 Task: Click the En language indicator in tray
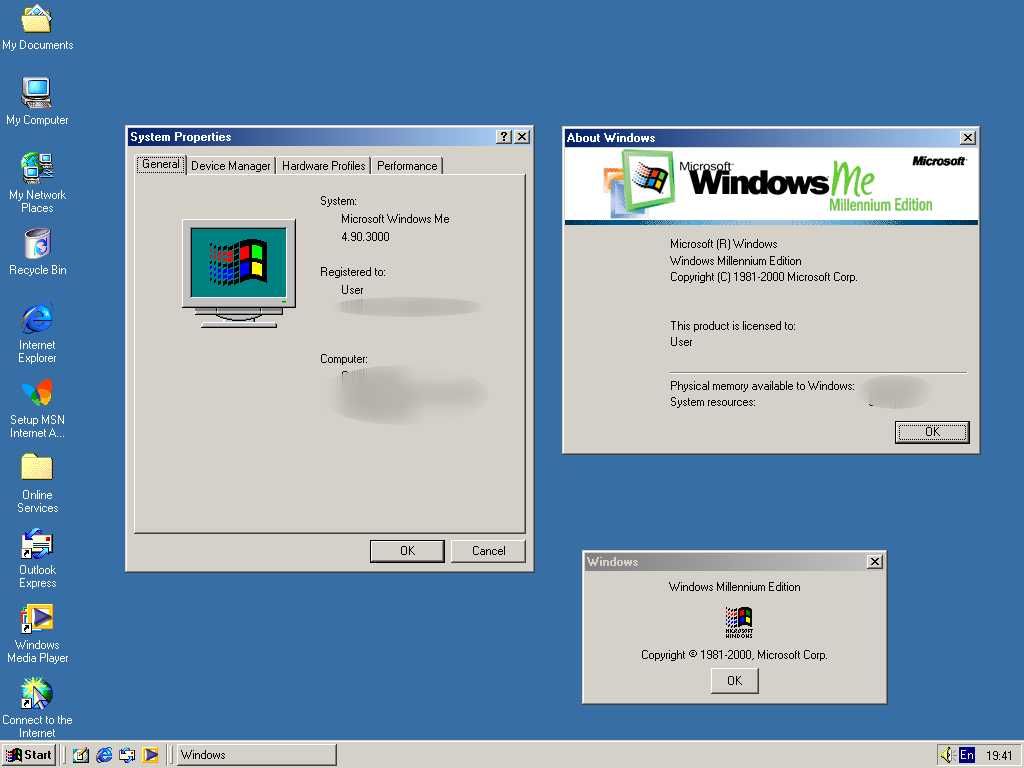[x=967, y=755]
